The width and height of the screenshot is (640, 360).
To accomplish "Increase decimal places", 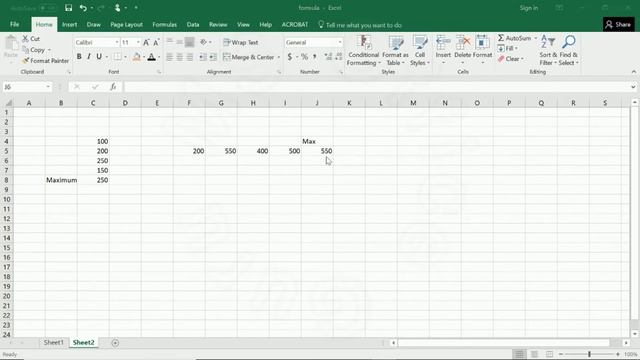I will [328, 57].
